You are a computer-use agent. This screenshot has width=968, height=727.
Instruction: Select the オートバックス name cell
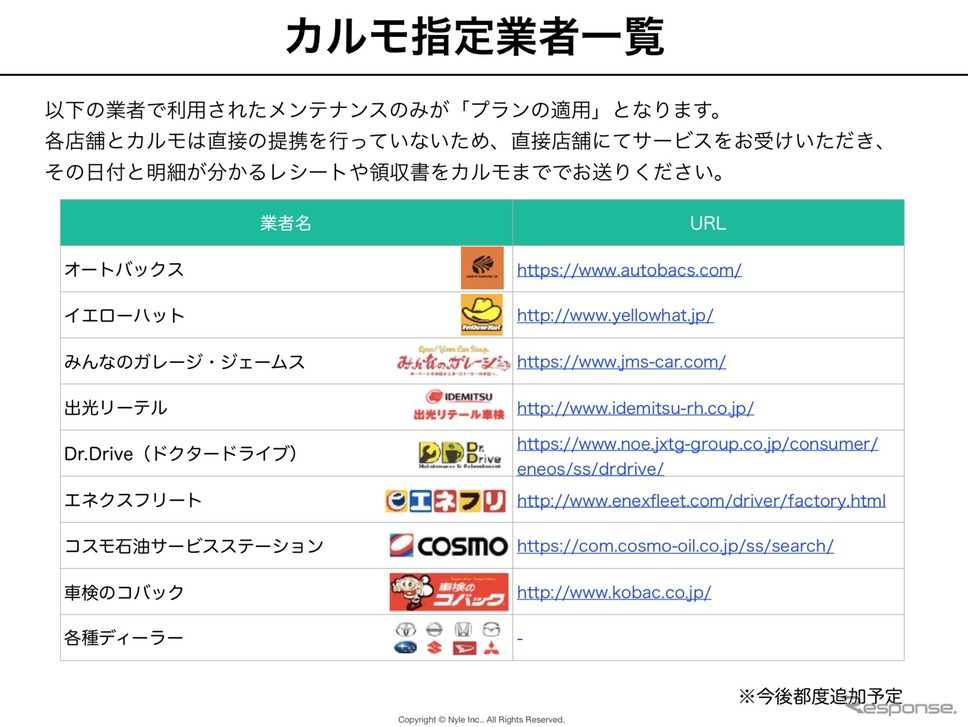click(x=286, y=268)
